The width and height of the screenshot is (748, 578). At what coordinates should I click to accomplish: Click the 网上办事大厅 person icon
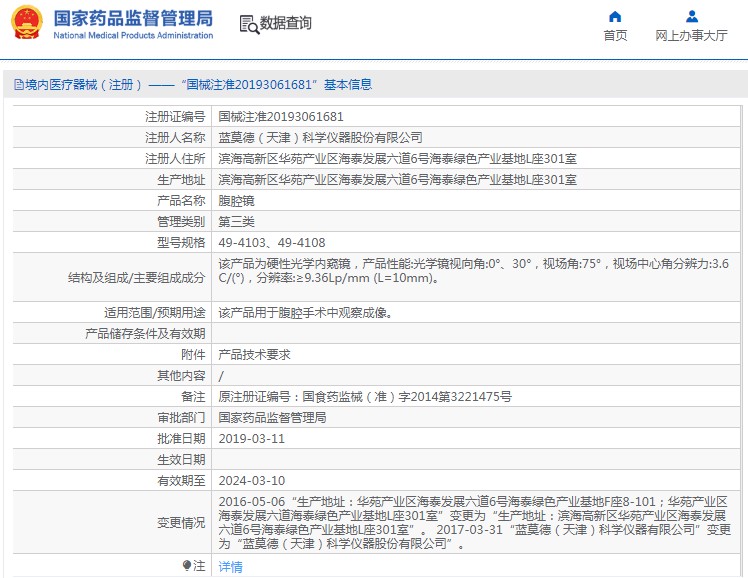tap(691, 16)
